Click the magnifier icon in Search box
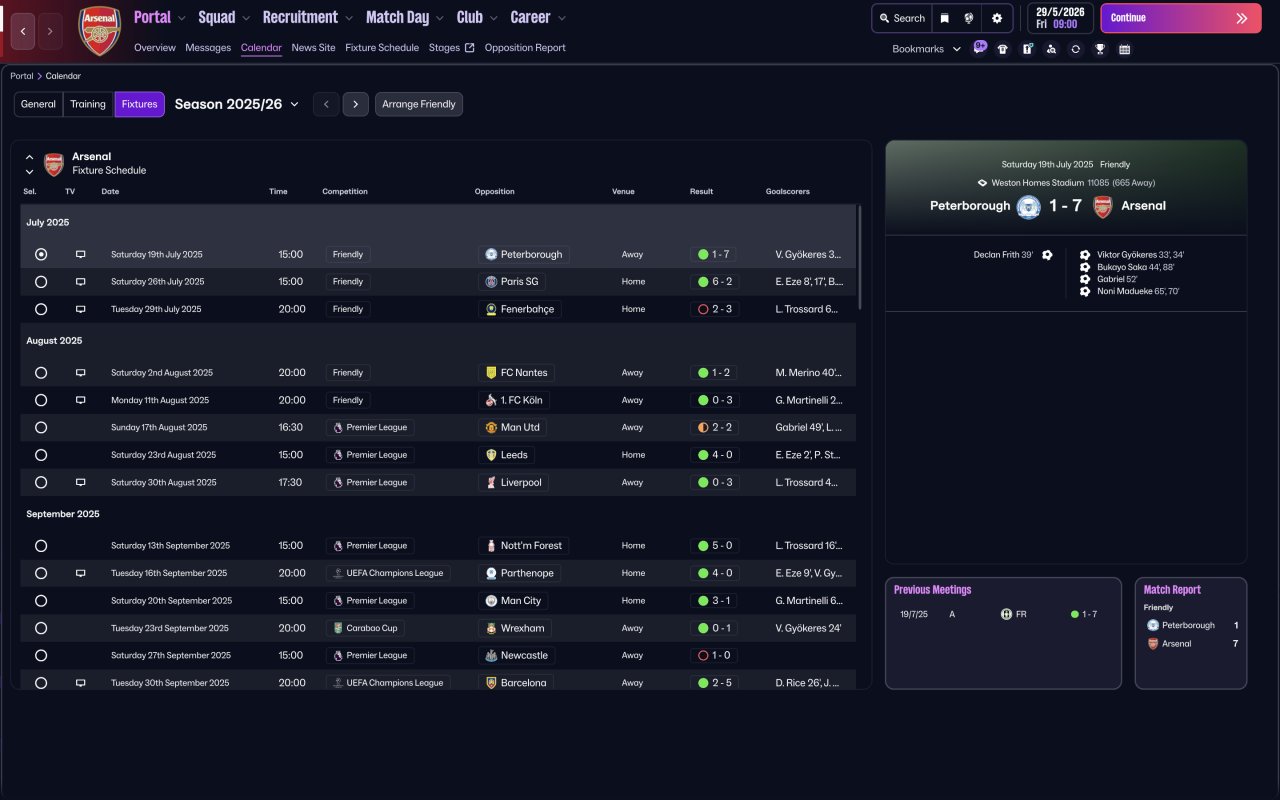The height and width of the screenshot is (800, 1280). pos(884,18)
